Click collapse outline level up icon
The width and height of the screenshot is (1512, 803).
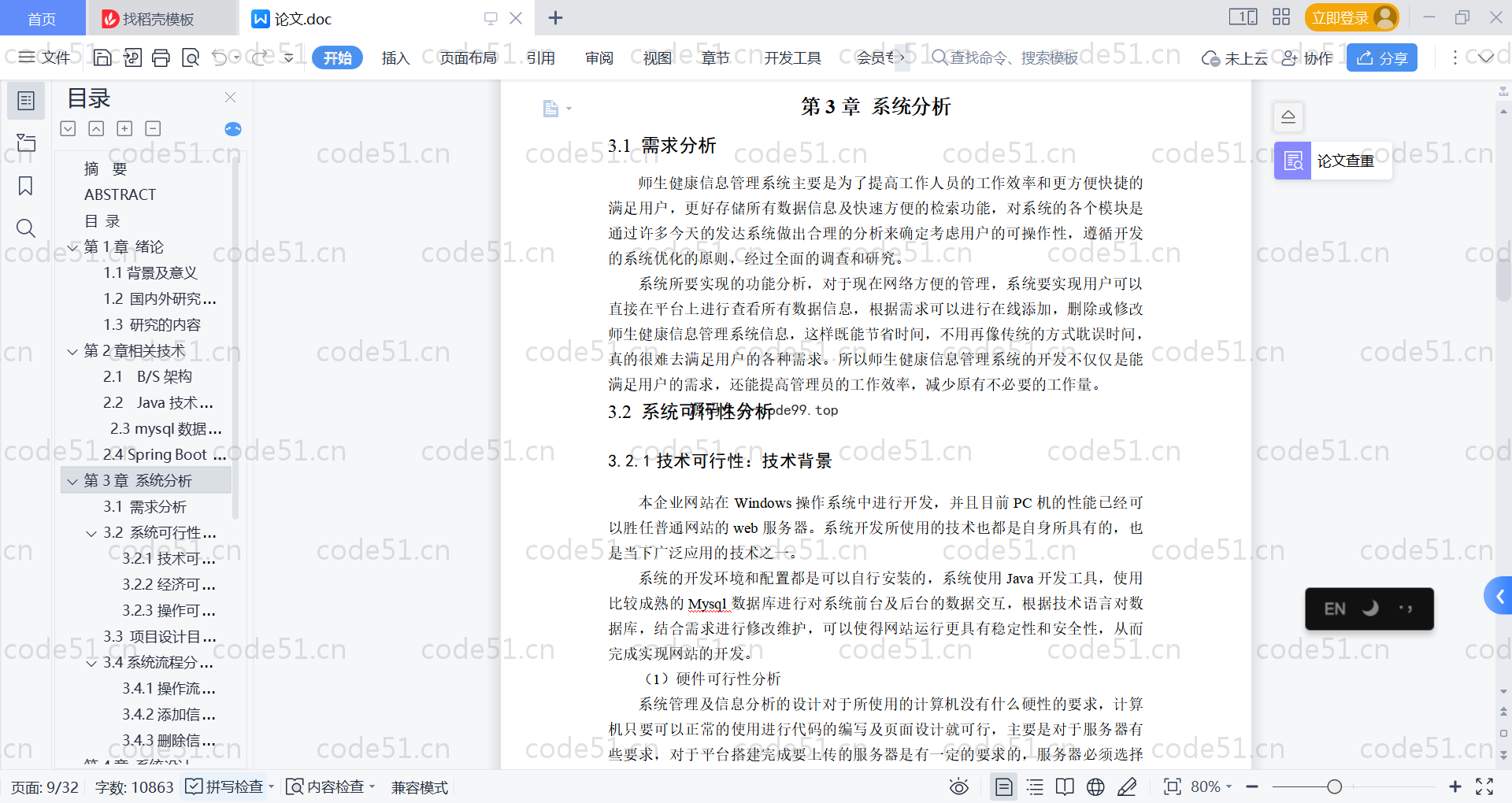click(x=96, y=128)
